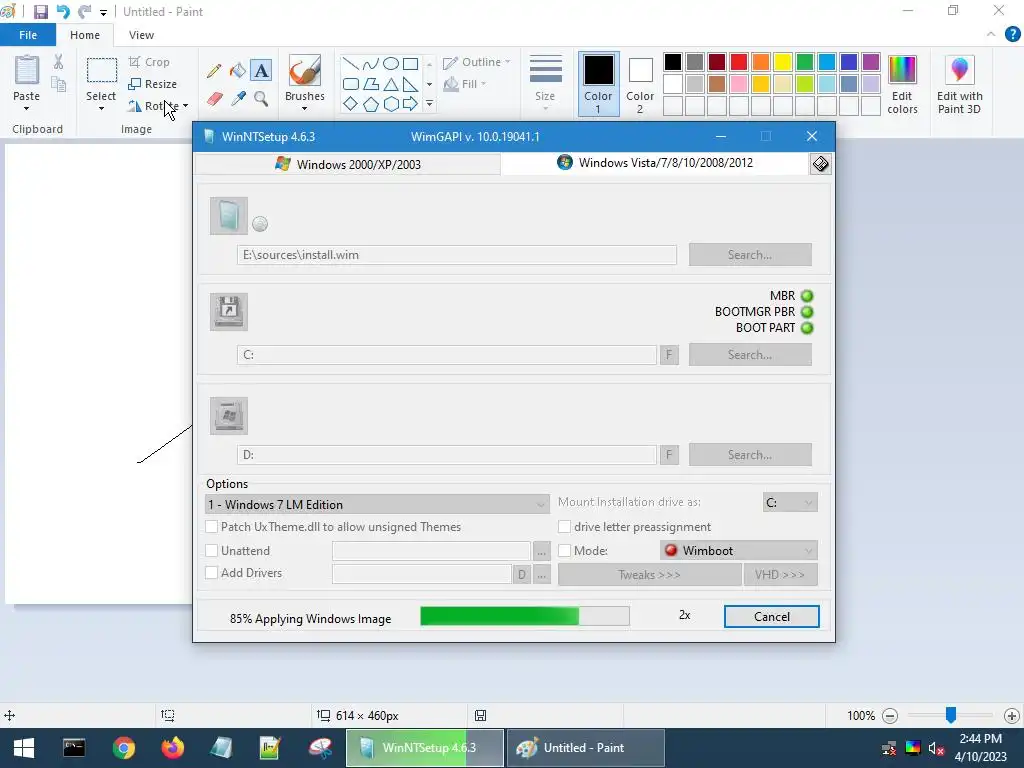This screenshot has width=1024, height=768.
Task: Expand the Shapes gallery more arrow
Action: 429,104
